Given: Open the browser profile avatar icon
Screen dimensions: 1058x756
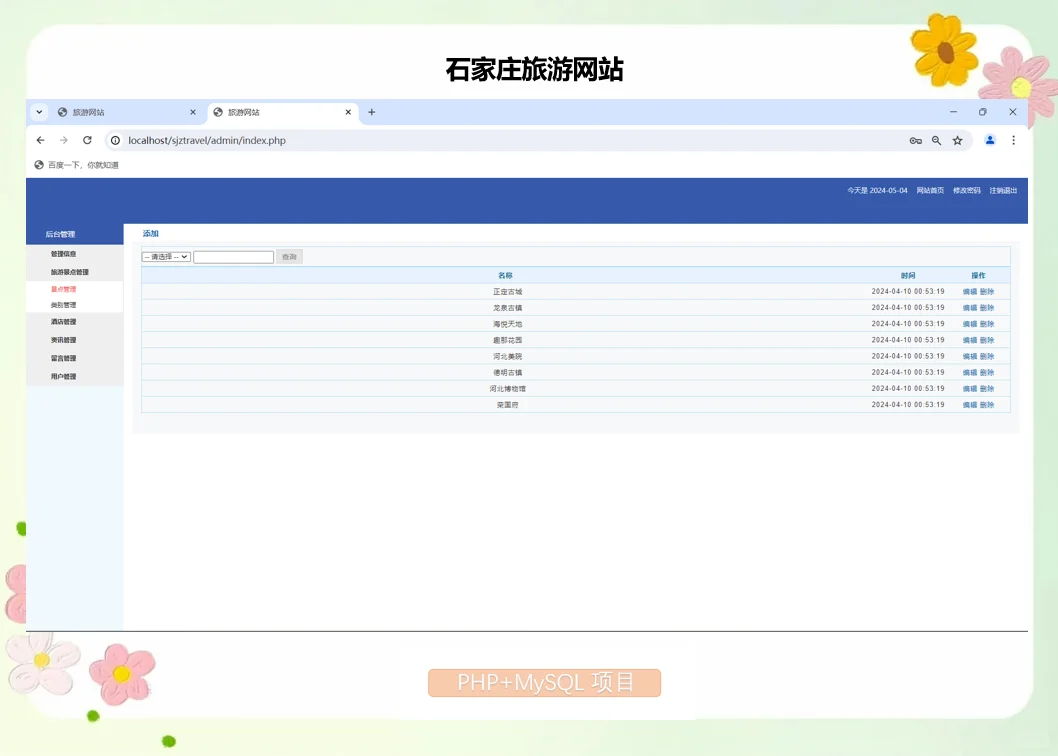Looking at the screenshot, I should pyautogui.click(x=990, y=141).
